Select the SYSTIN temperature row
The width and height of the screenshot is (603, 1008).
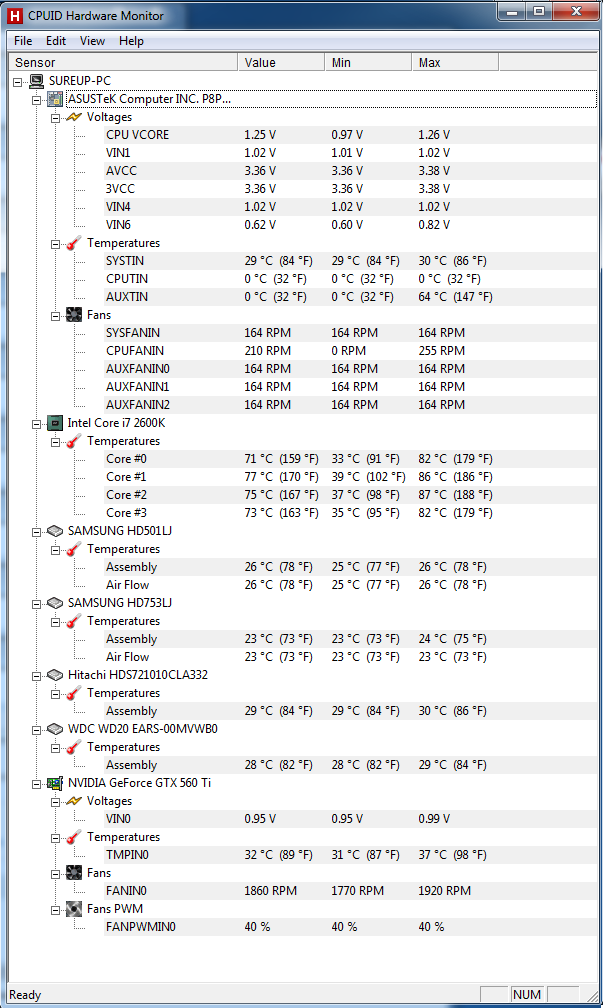pyautogui.click(x=350, y=261)
